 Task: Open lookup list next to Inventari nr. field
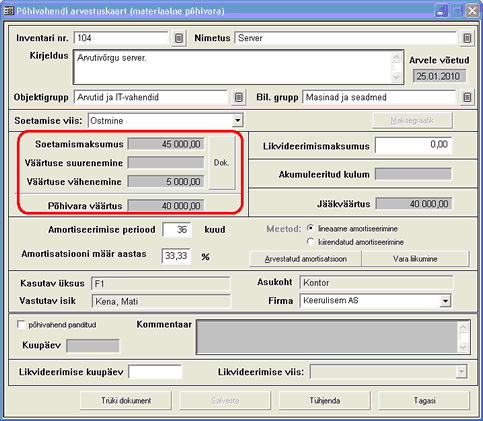click(179, 38)
